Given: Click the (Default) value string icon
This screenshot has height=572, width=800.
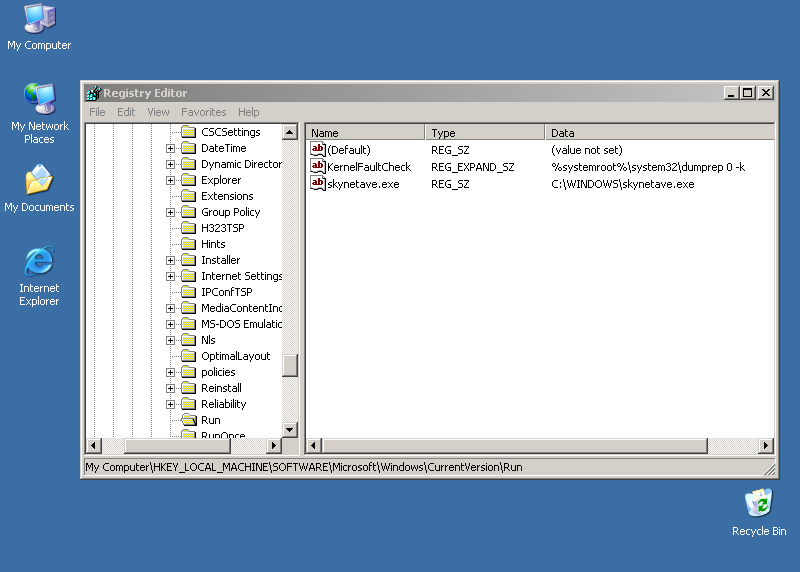Looking at the screenshot, I should (x=318, y=150).
